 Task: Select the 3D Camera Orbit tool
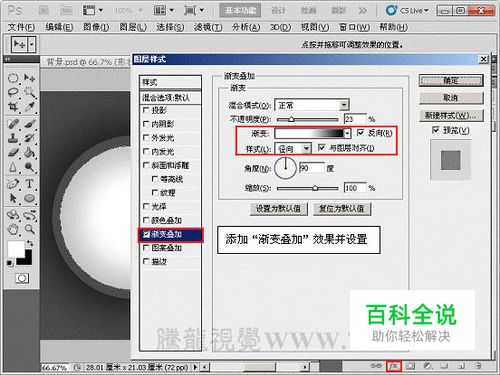pos(29,215)
